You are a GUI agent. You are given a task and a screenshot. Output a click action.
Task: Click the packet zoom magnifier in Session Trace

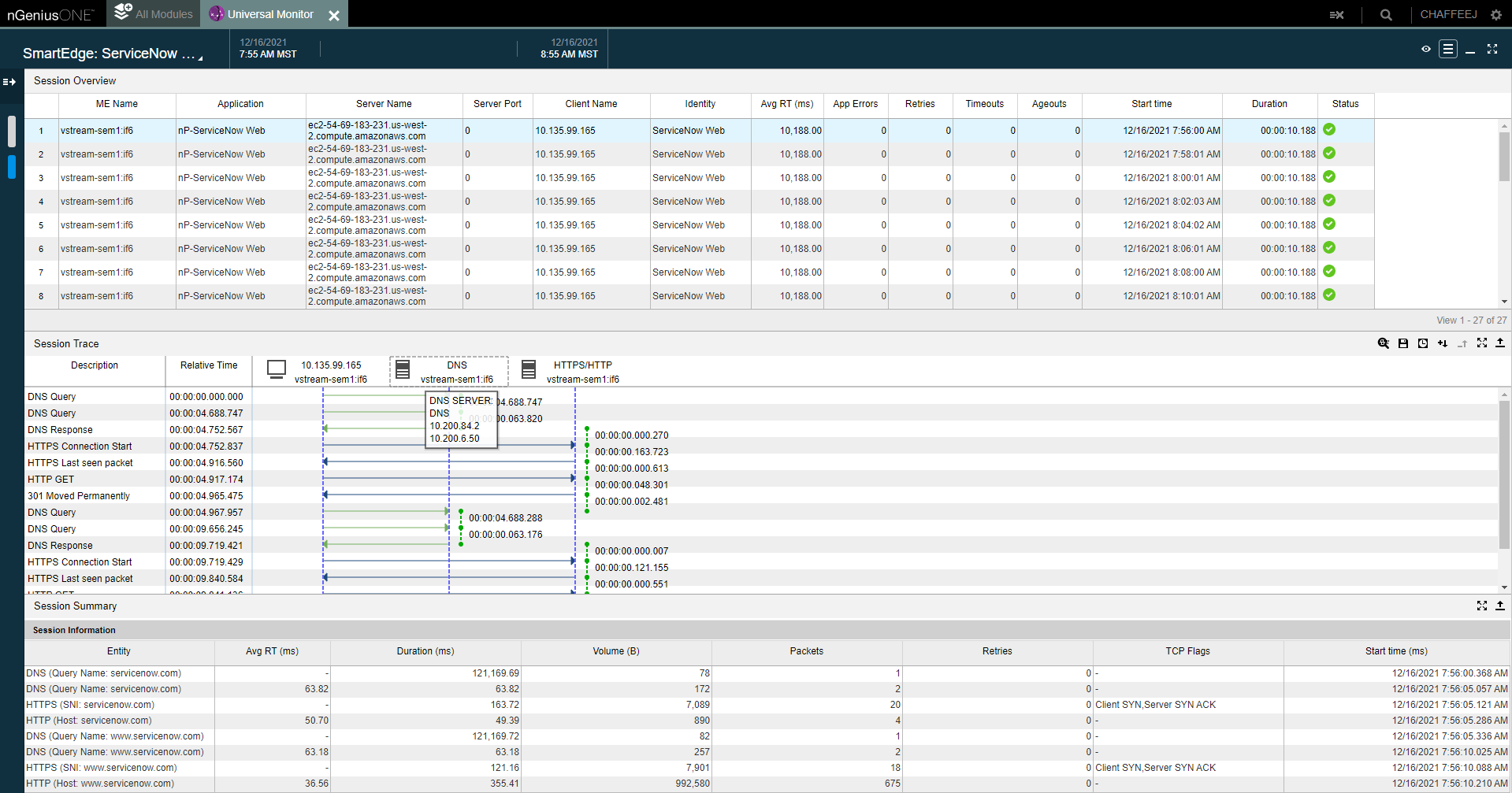click(1383, 343)
